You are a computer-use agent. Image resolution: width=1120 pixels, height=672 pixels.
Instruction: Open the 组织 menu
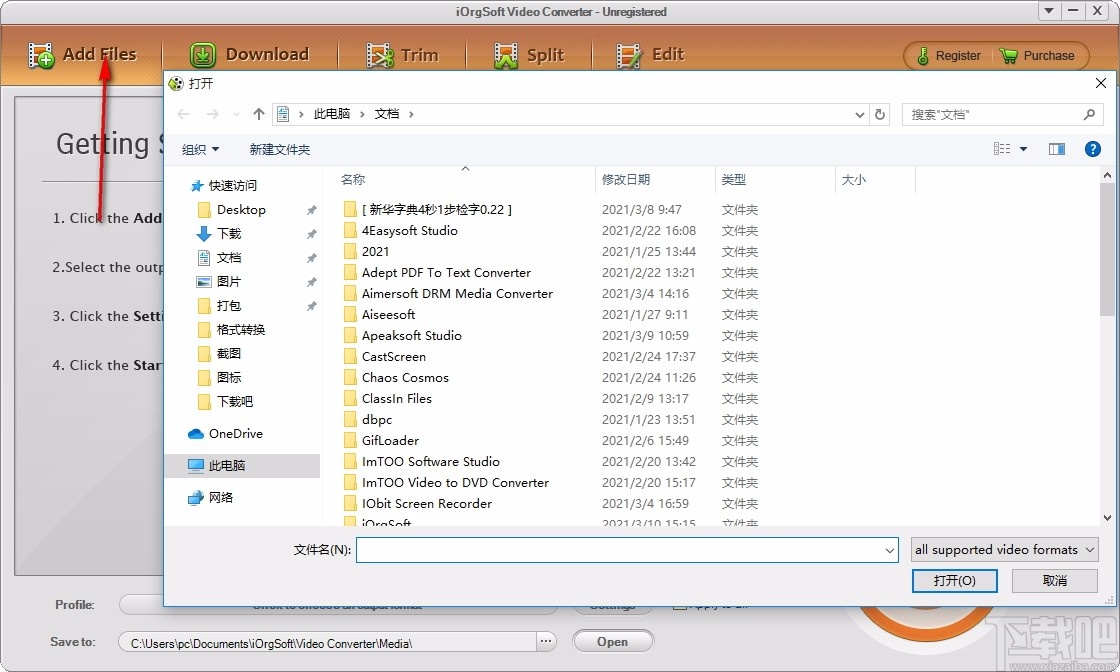[x=200, y=148]
